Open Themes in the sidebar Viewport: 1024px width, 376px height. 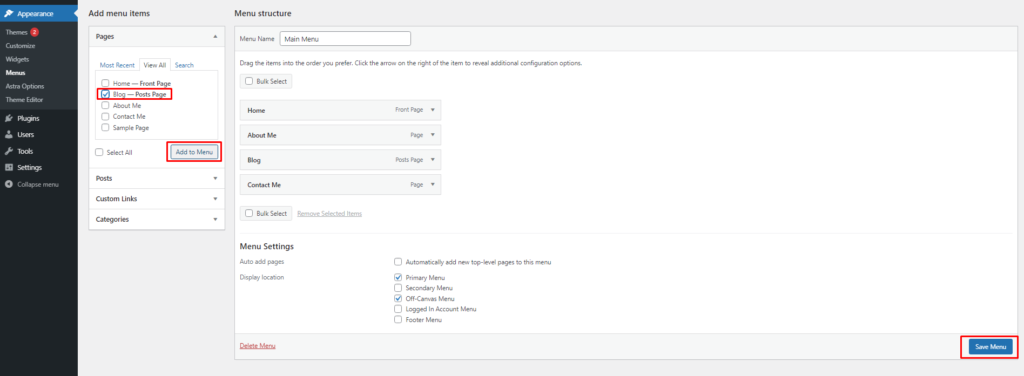pos(16,32)
